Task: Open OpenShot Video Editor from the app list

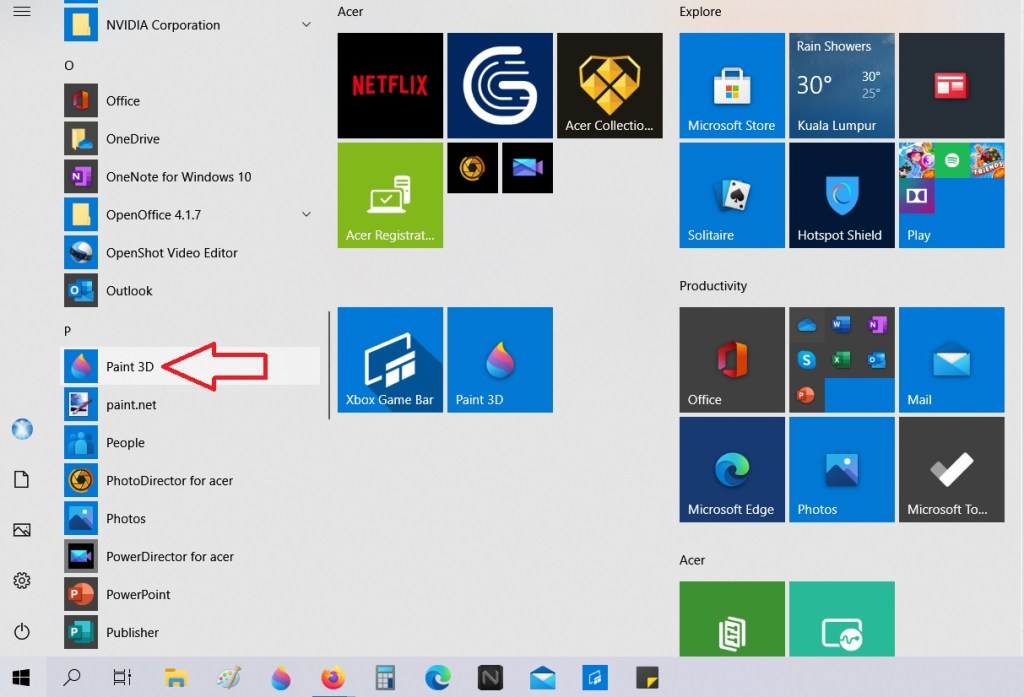Action: pos(172,253)
